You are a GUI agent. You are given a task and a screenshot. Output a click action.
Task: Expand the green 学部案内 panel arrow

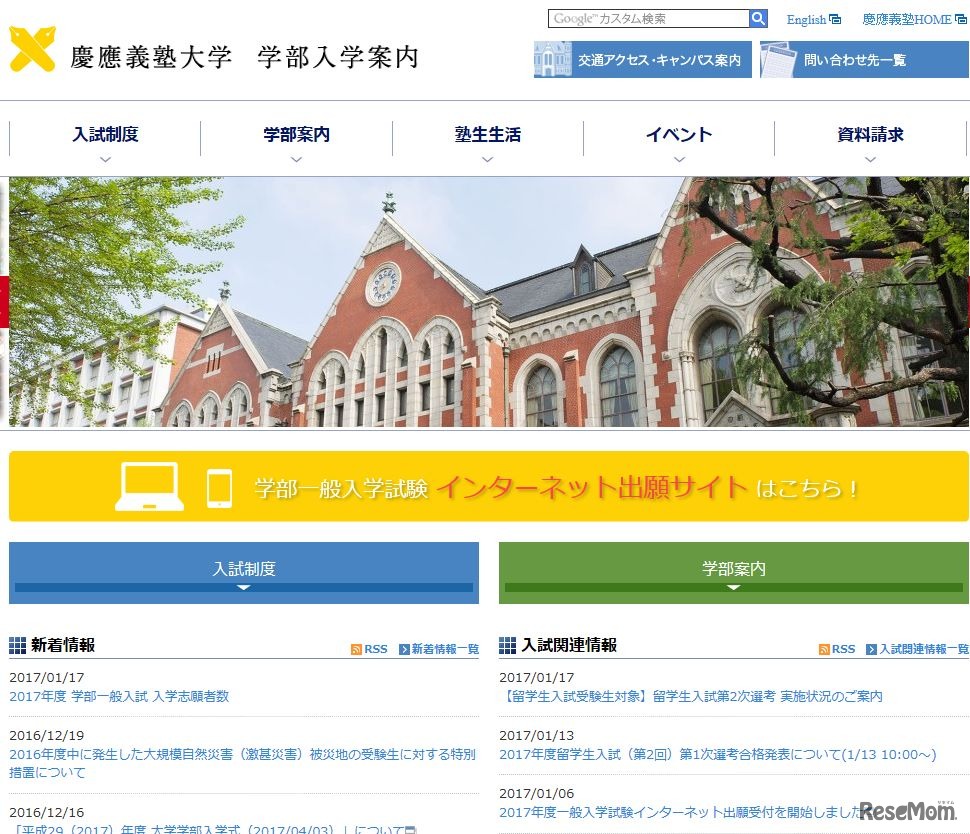click(x=734, y=587)
